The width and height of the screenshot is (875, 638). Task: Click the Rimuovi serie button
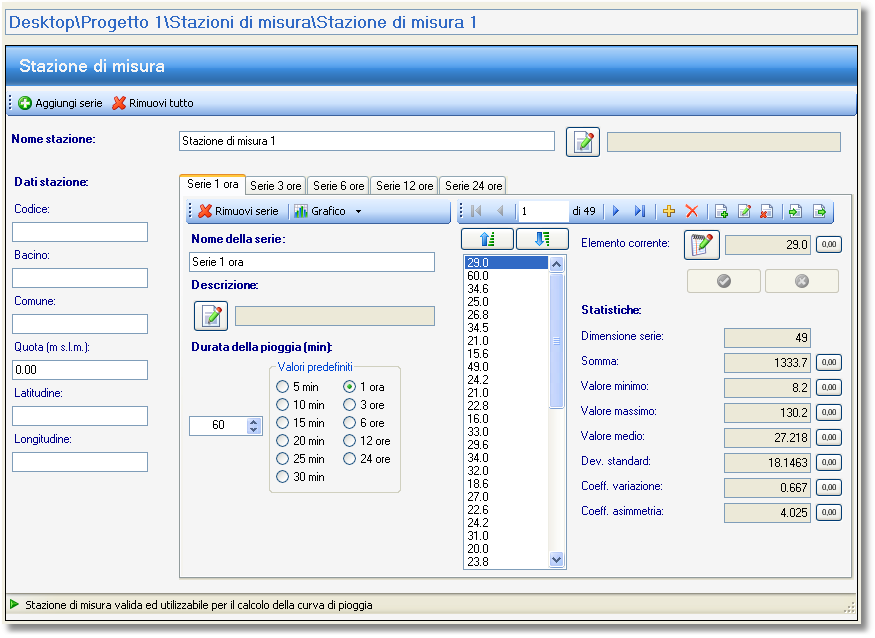click(x=239, y=211)
